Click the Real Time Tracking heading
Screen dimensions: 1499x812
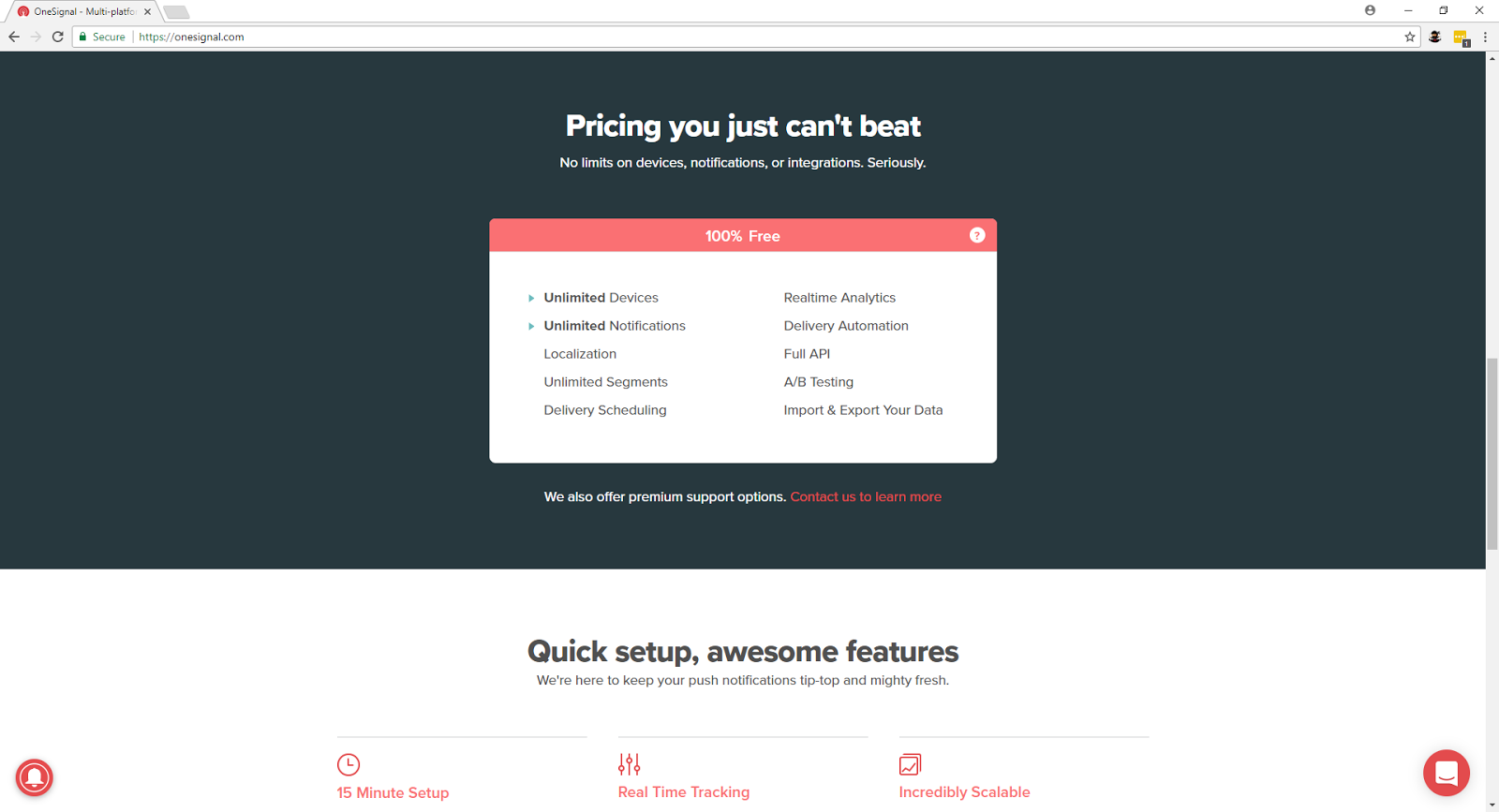[x=684, y=792]
